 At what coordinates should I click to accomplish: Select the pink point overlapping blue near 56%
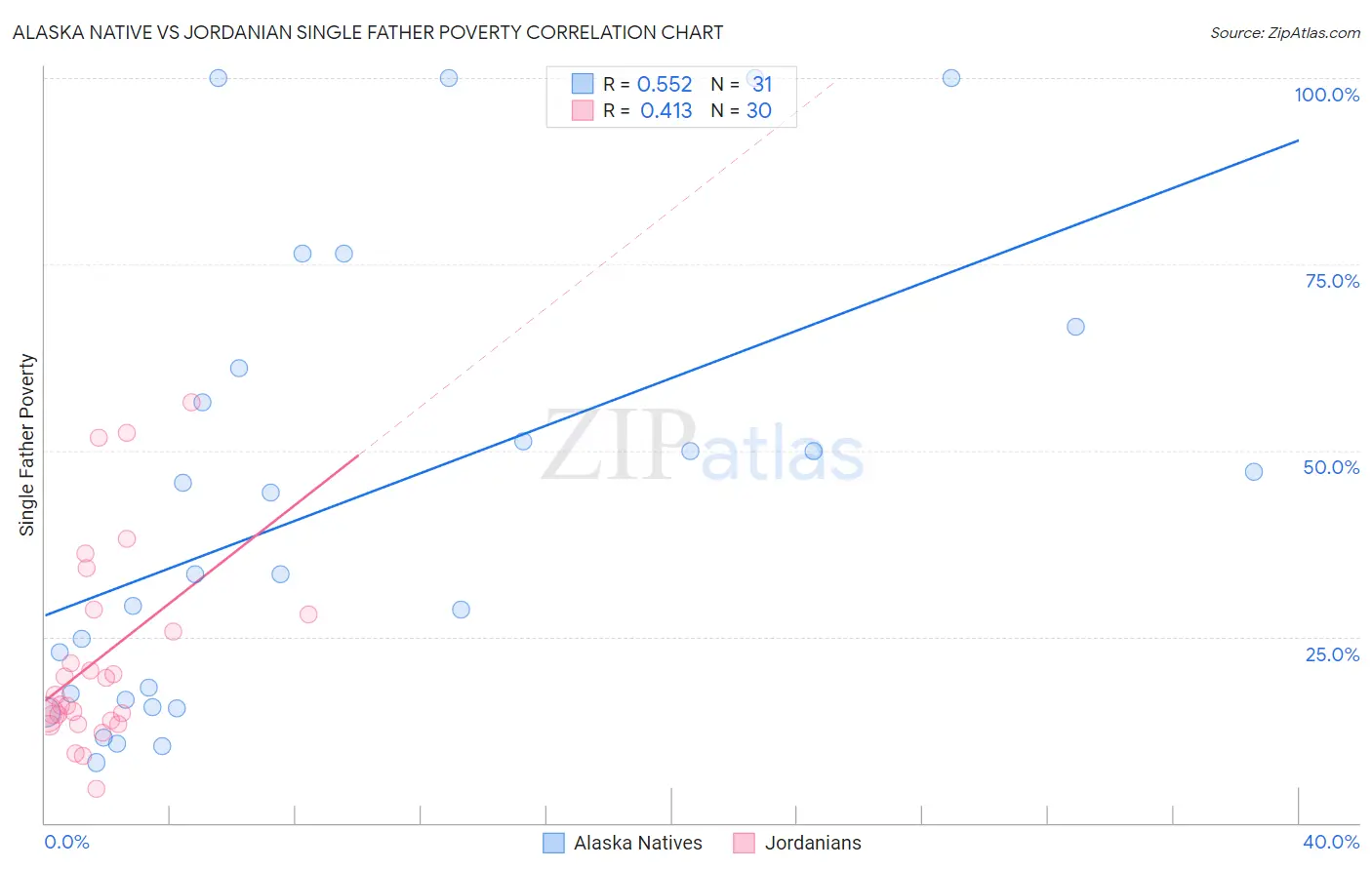click(191, 402)
